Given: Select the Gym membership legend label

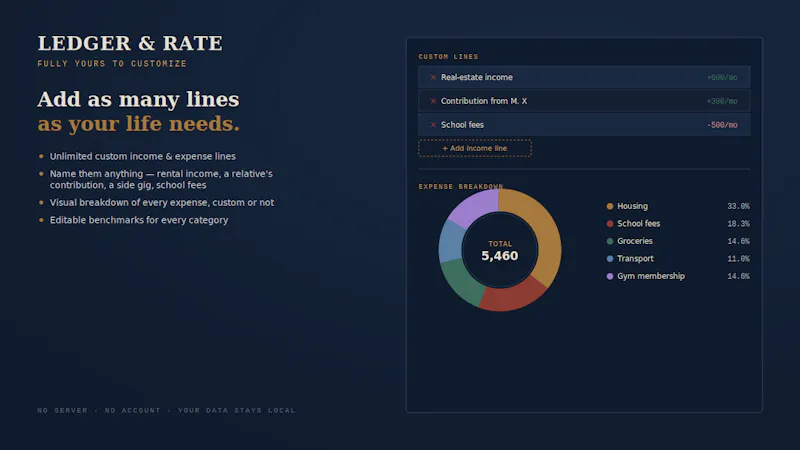Looking at the screenshot, I should click(x=651, y=276).
